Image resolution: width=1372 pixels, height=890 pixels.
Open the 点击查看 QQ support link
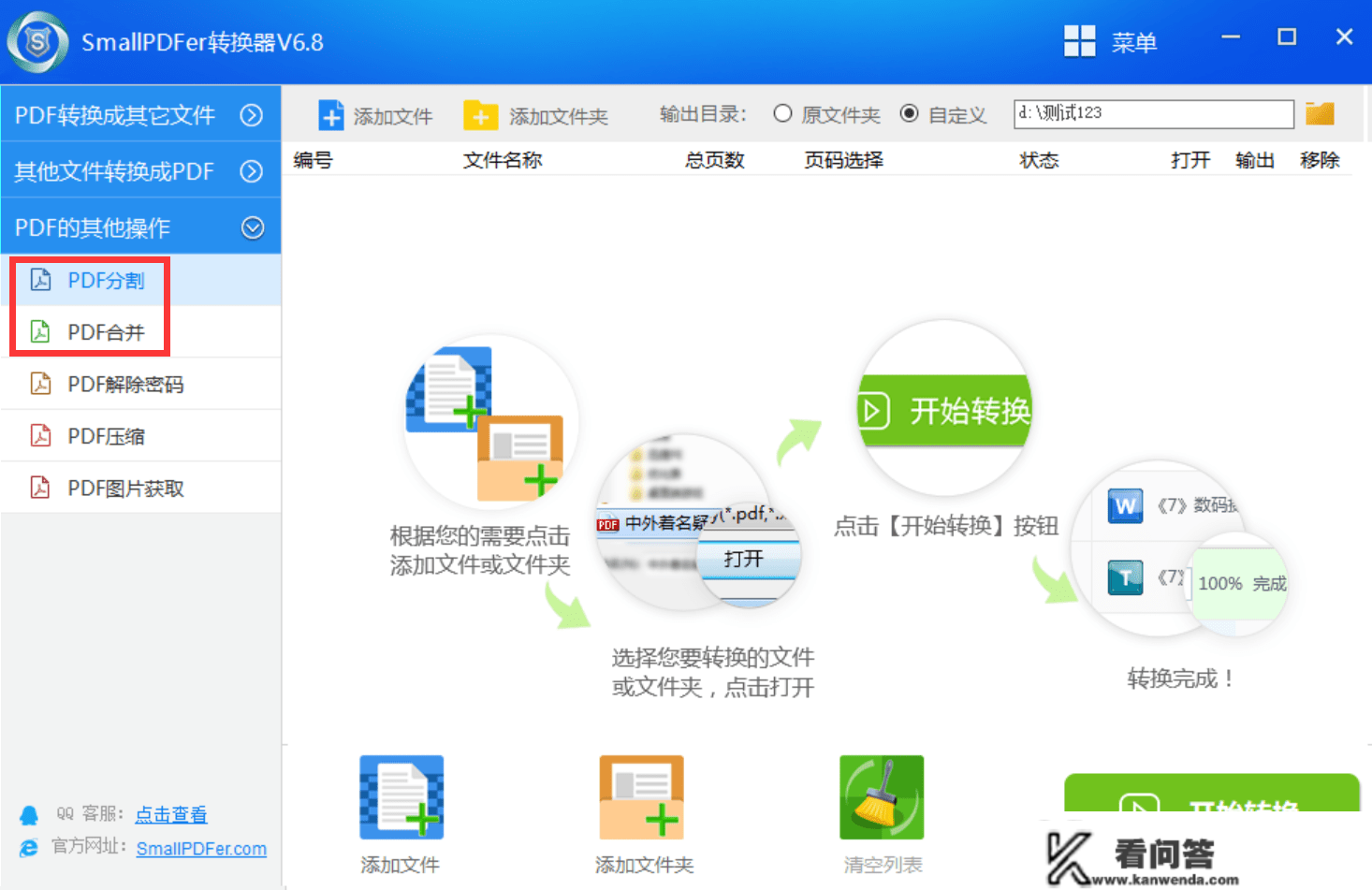pos(171,814)
